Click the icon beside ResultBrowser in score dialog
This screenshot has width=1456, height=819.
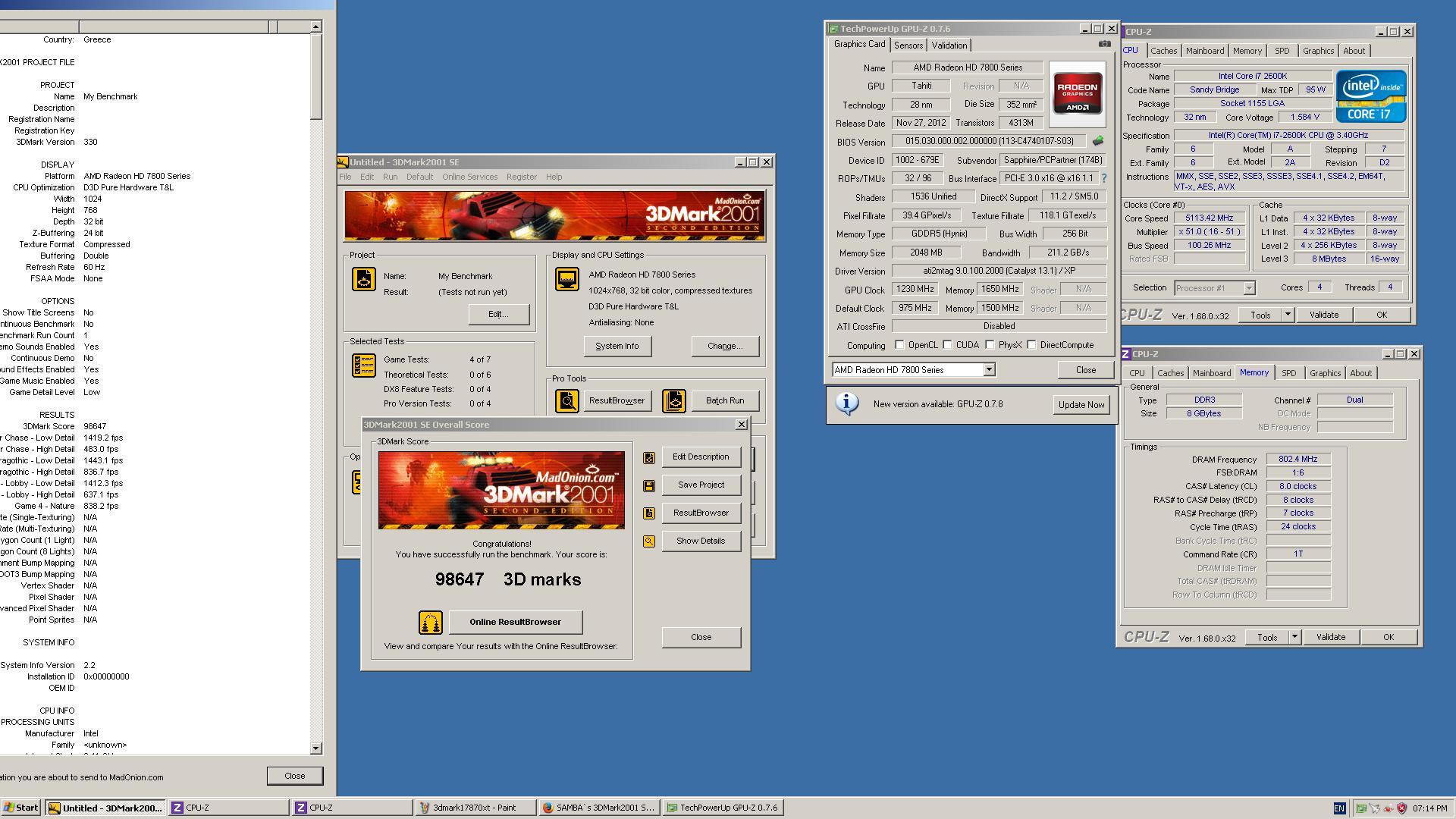[649, 513]
